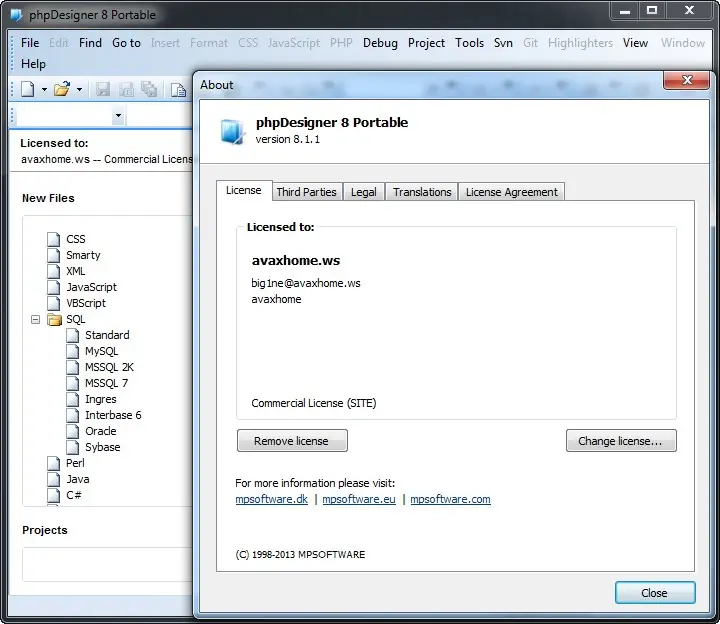Click the Java file icon

[x=54, y=479]
